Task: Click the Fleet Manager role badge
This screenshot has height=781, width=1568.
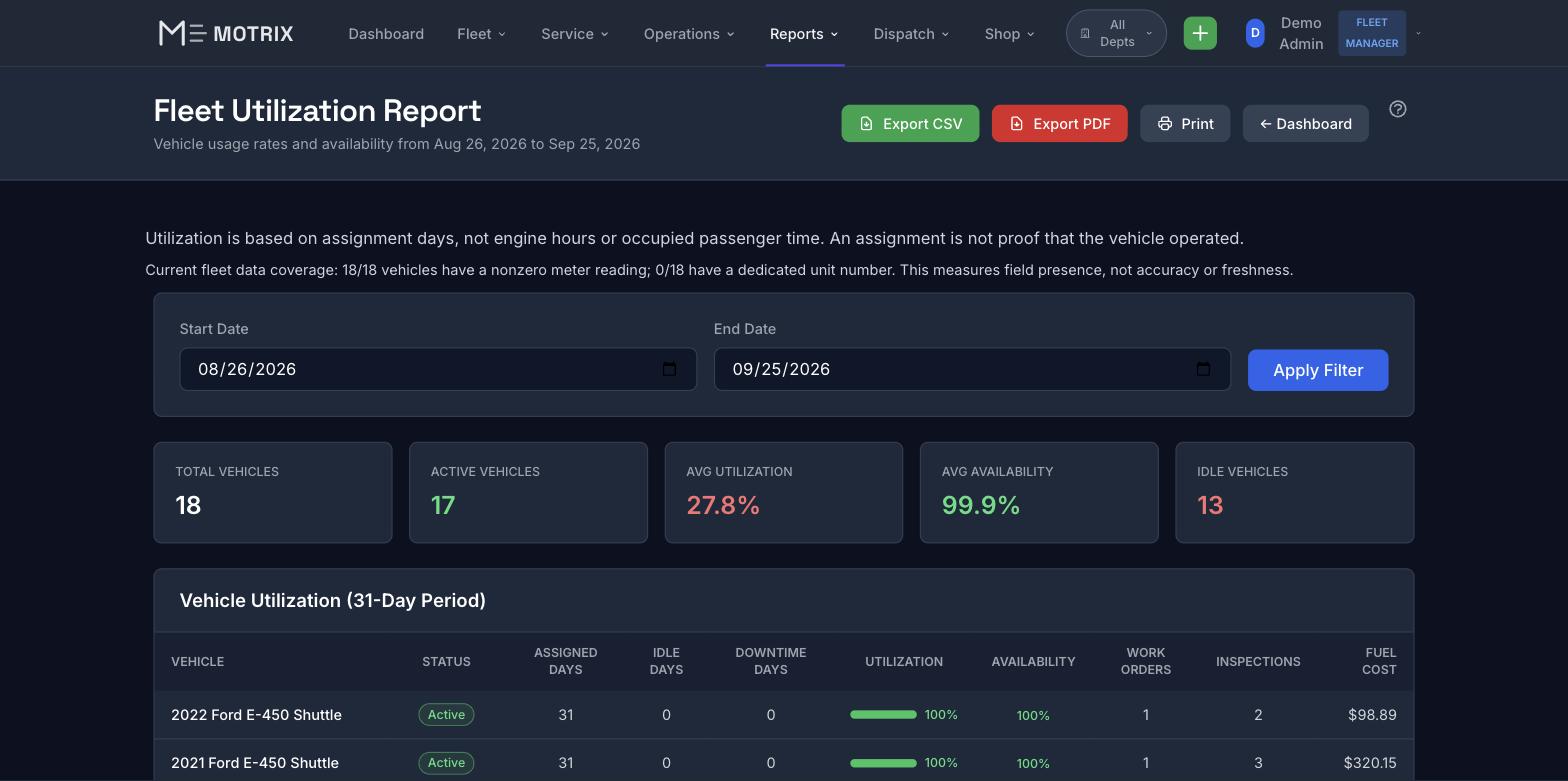Action: pos(1372,33)
